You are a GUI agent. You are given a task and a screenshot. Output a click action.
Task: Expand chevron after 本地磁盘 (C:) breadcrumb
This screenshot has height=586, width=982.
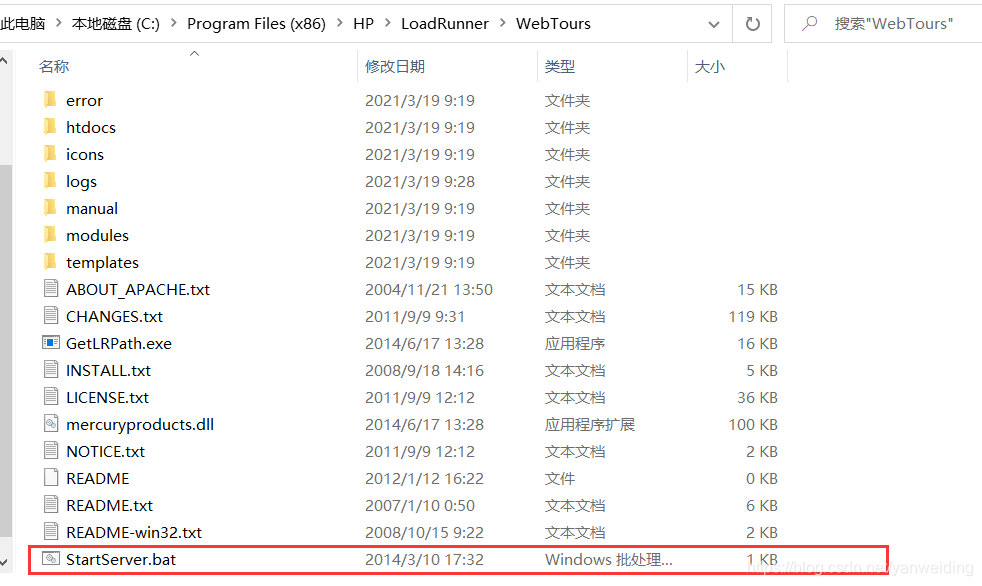(x=173, y=23)
